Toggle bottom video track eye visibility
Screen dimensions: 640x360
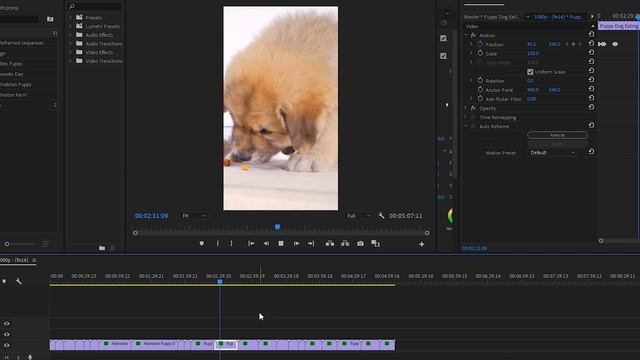pos(7,345)
